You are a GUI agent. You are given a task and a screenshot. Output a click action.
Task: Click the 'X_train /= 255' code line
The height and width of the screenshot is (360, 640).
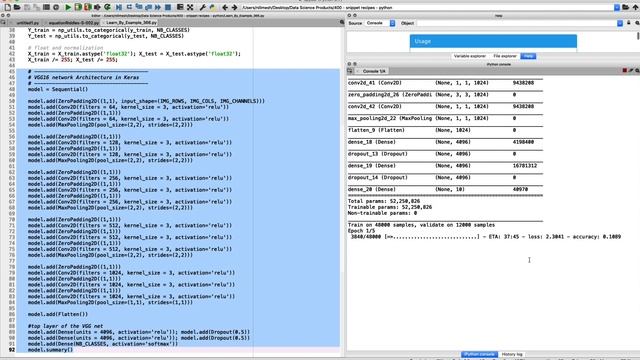click(73, 60)
